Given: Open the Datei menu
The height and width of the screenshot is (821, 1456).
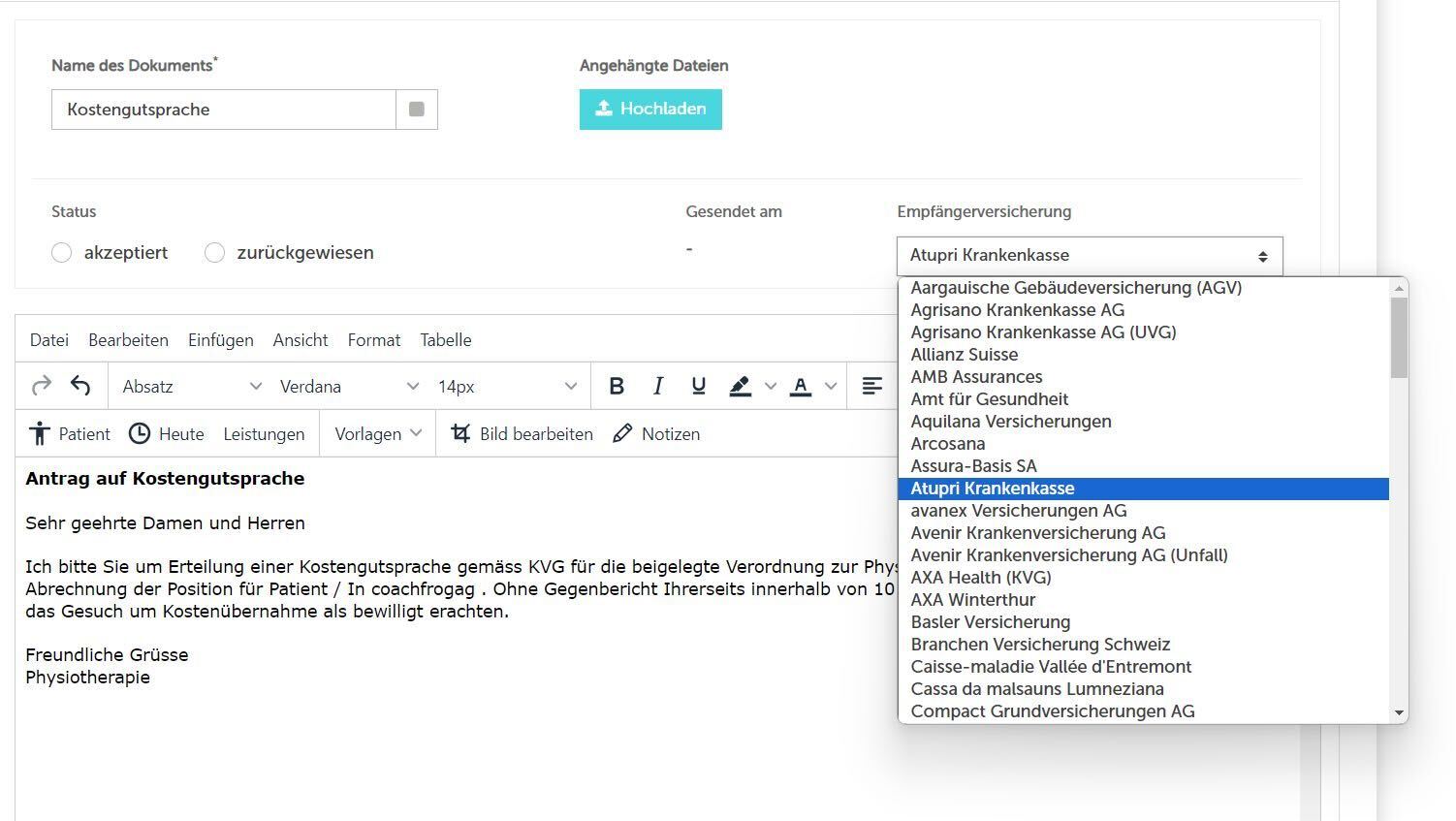Looking at the screenshot, I should coord(49,340).
